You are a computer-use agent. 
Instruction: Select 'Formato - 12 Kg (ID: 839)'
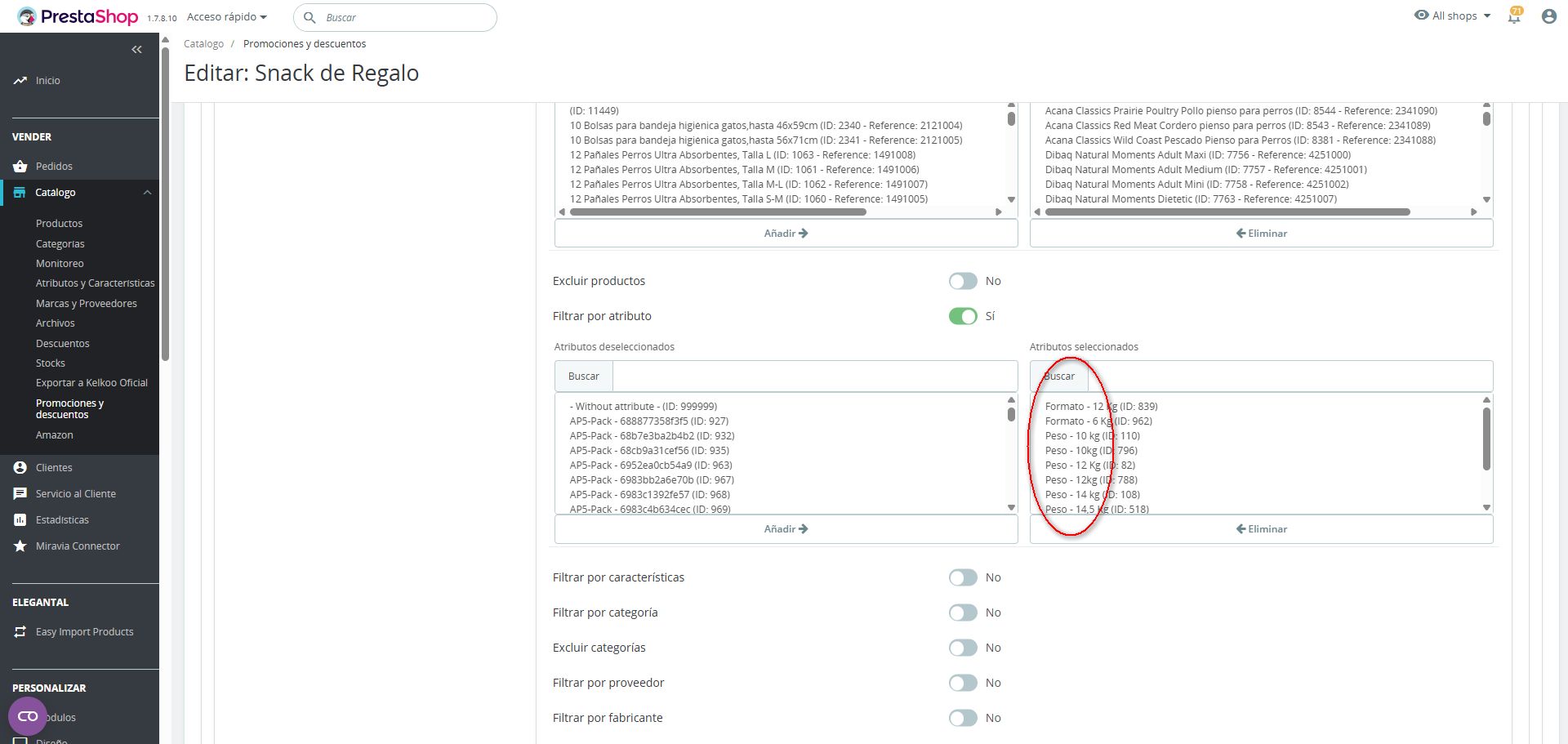1101,407
